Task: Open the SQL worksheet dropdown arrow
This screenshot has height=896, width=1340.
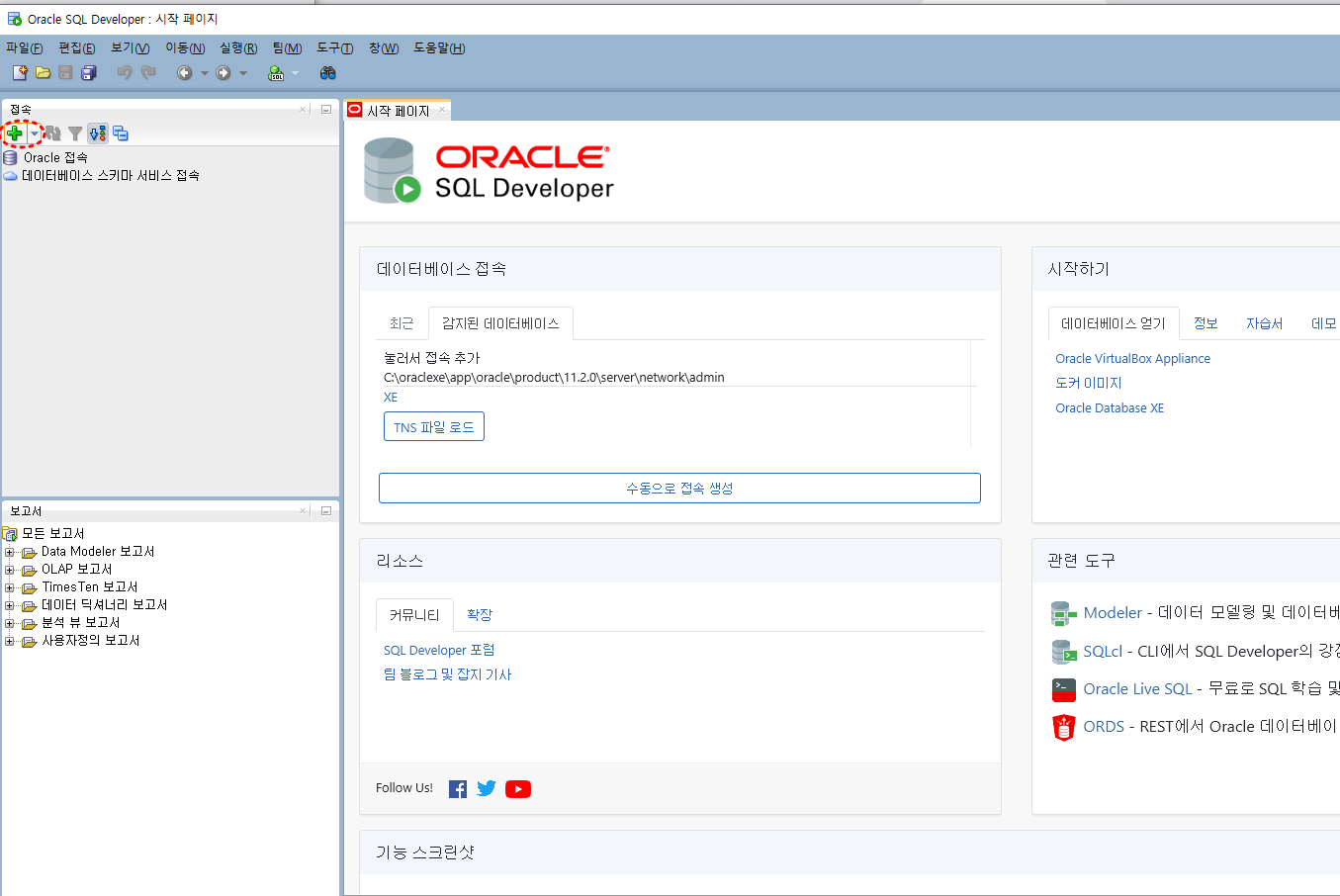Action: tap(295, 73)
